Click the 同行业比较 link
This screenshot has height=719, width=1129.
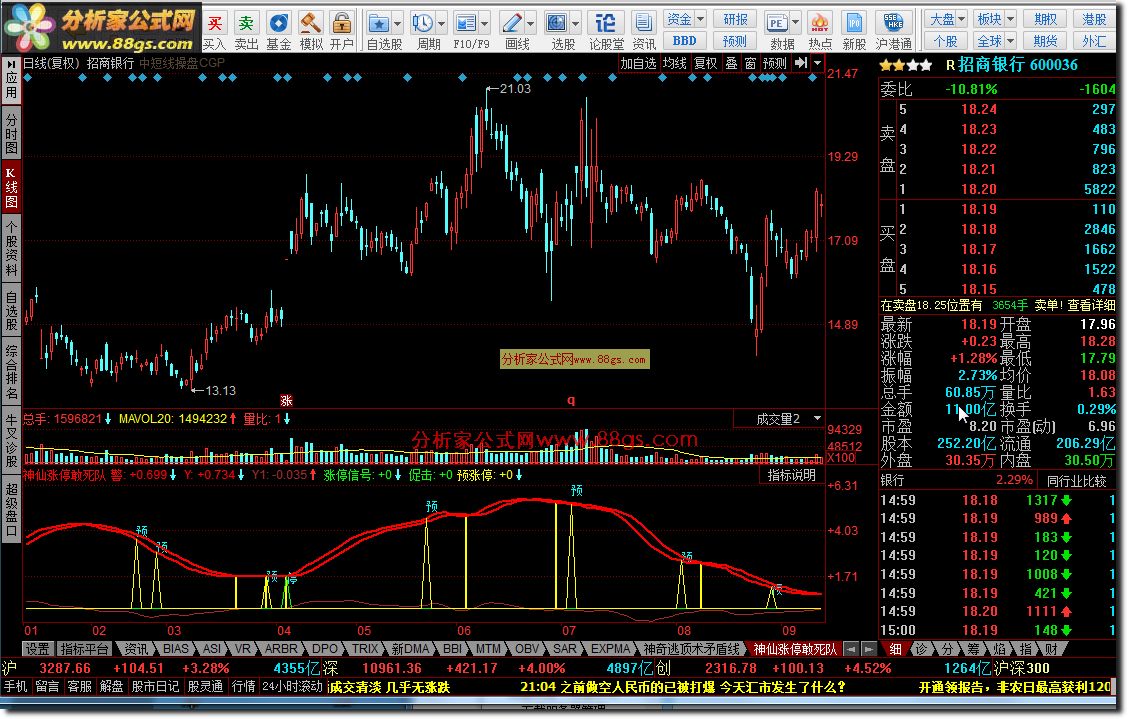tap(1076, 480)
